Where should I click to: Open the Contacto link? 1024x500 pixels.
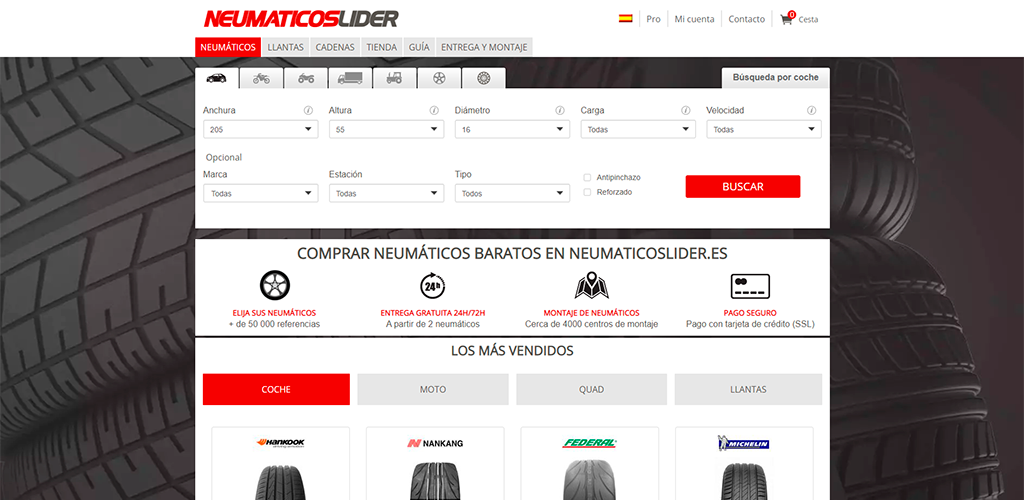coord(746,19)
